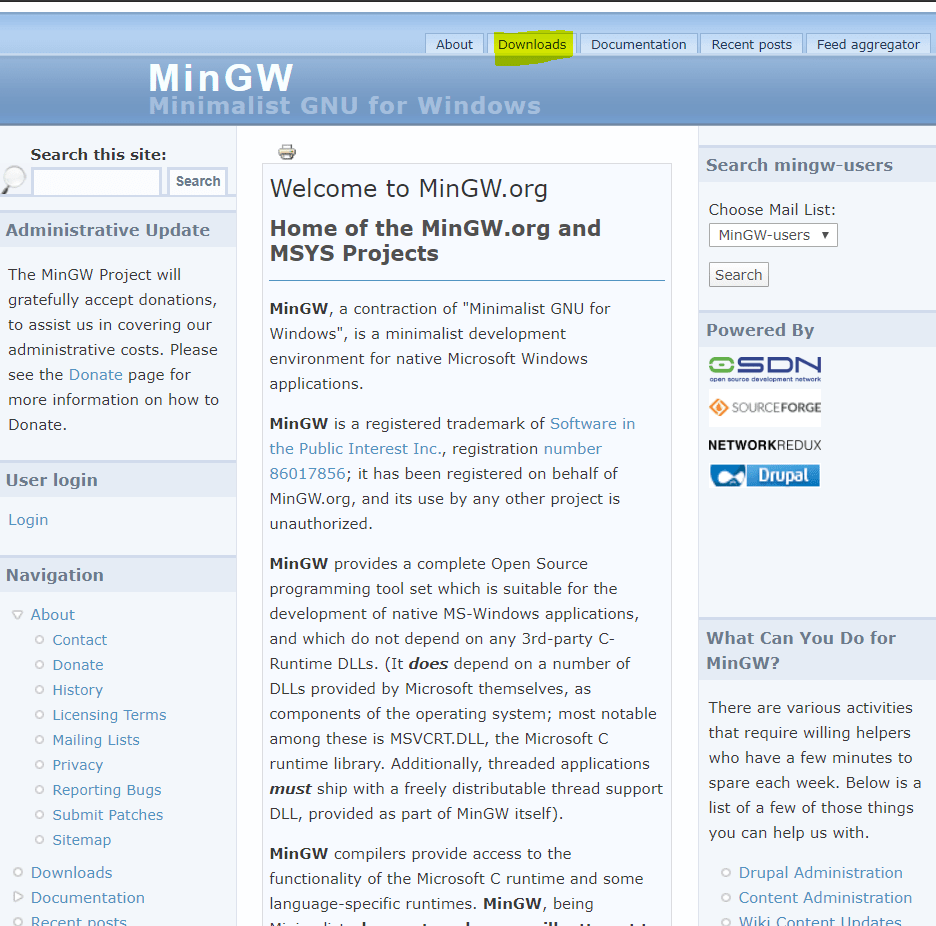936x926 pixels.
Task: Open About in the Navigation menu
Action: (x=53, y=615)
